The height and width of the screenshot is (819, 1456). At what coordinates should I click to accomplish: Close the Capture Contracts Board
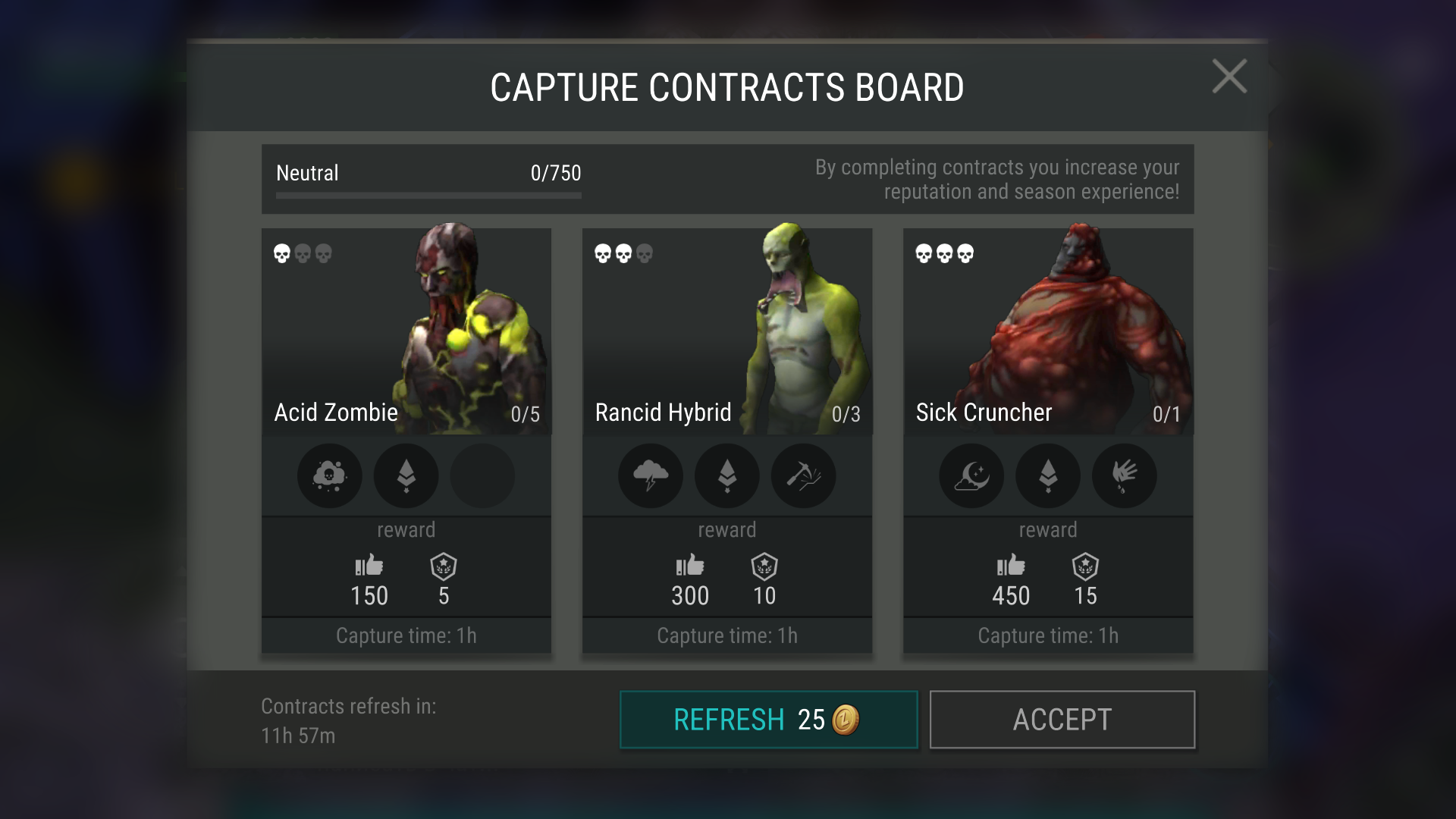pyautogui.click(x=1229, y=77)
